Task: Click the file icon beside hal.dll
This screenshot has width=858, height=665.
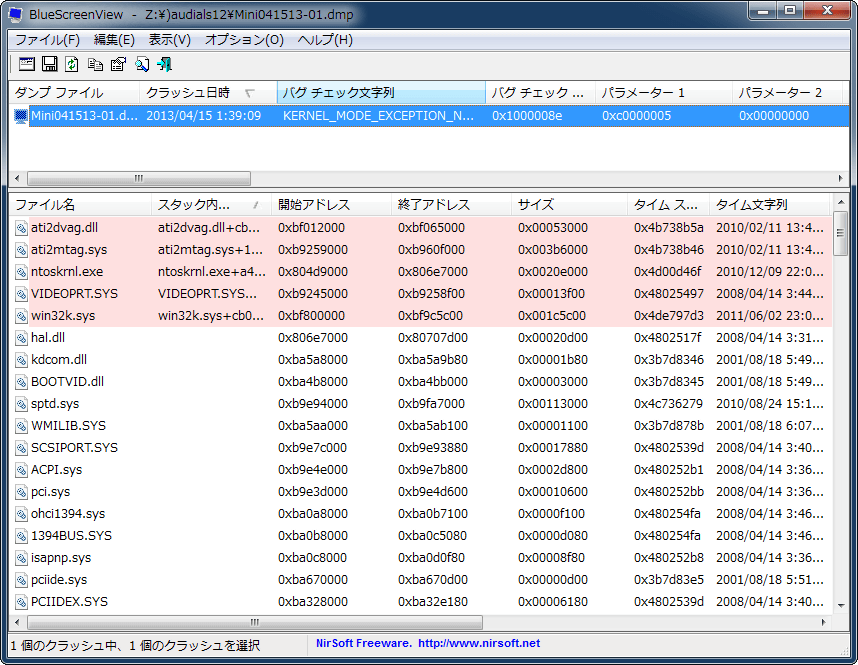Action: click(21, 338)
